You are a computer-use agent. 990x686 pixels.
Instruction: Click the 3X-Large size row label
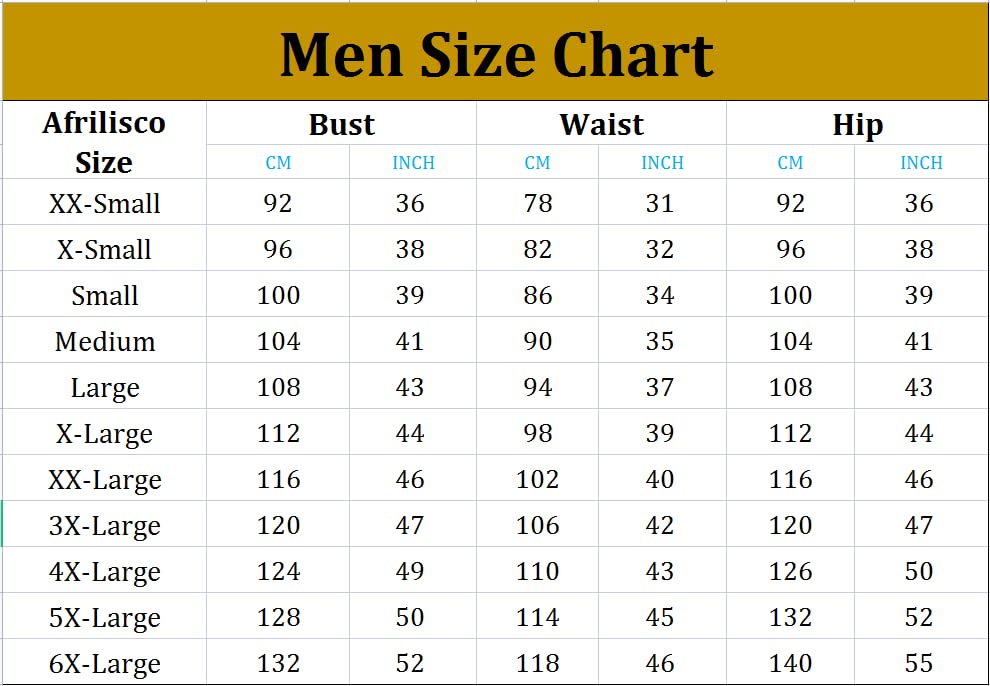(x=104, y=526)
